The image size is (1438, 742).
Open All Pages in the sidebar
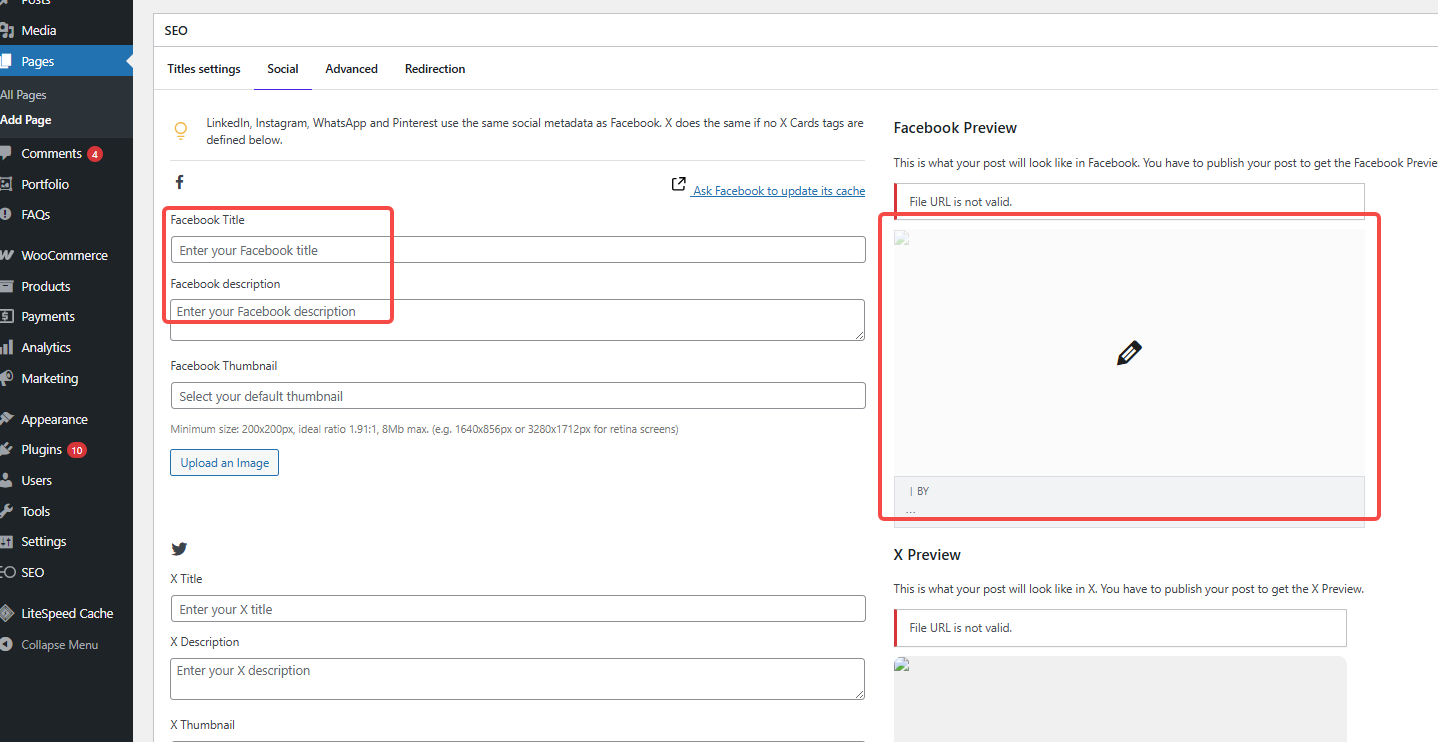click(x=24, y=95)
